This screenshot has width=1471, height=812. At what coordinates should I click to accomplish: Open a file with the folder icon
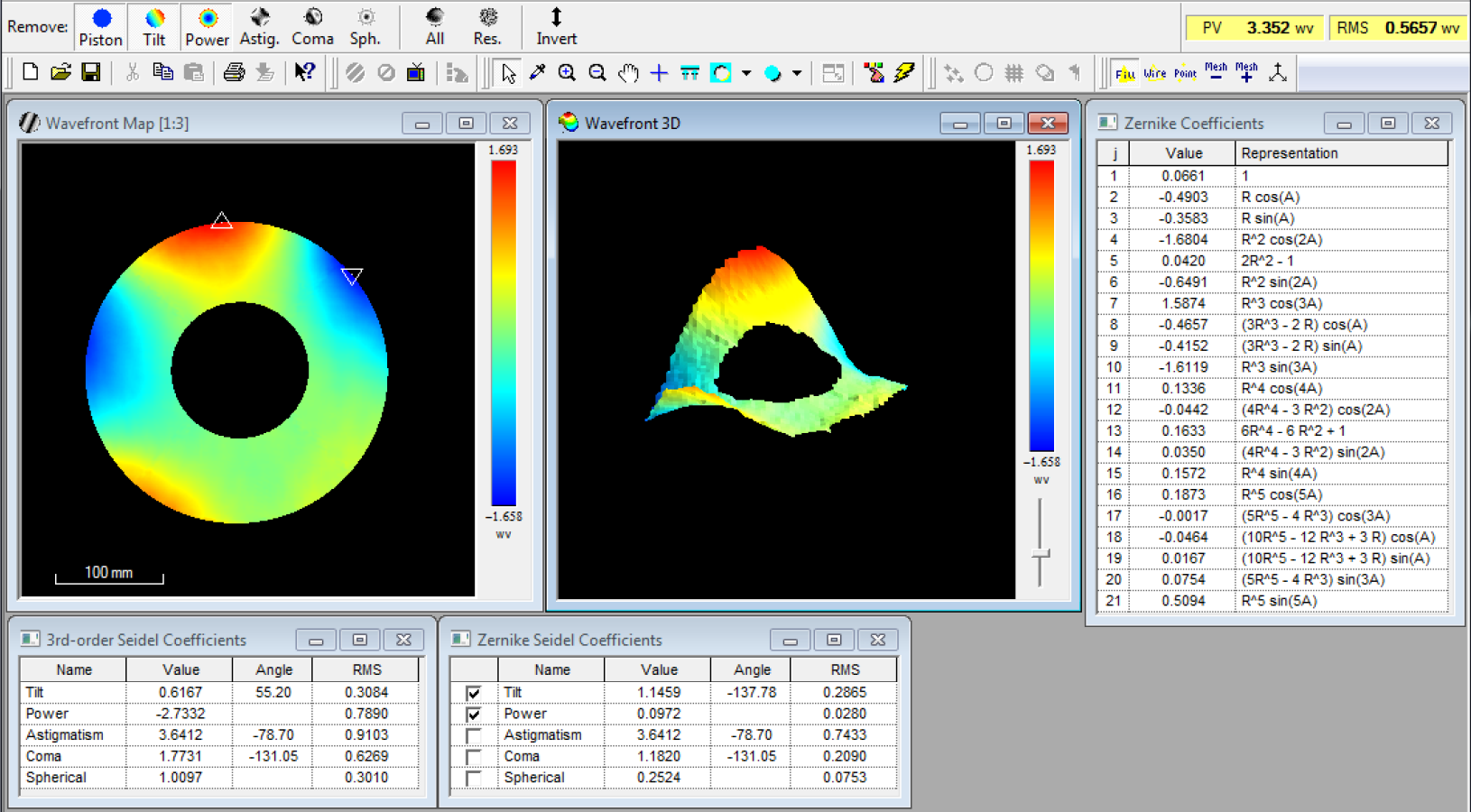click(60, 73)
